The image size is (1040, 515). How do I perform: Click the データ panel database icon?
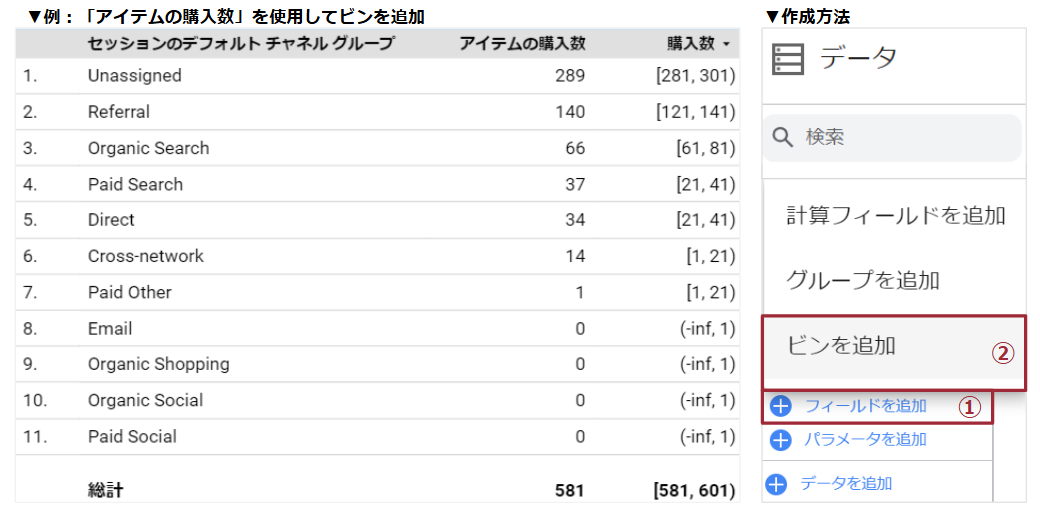(788, 60)
